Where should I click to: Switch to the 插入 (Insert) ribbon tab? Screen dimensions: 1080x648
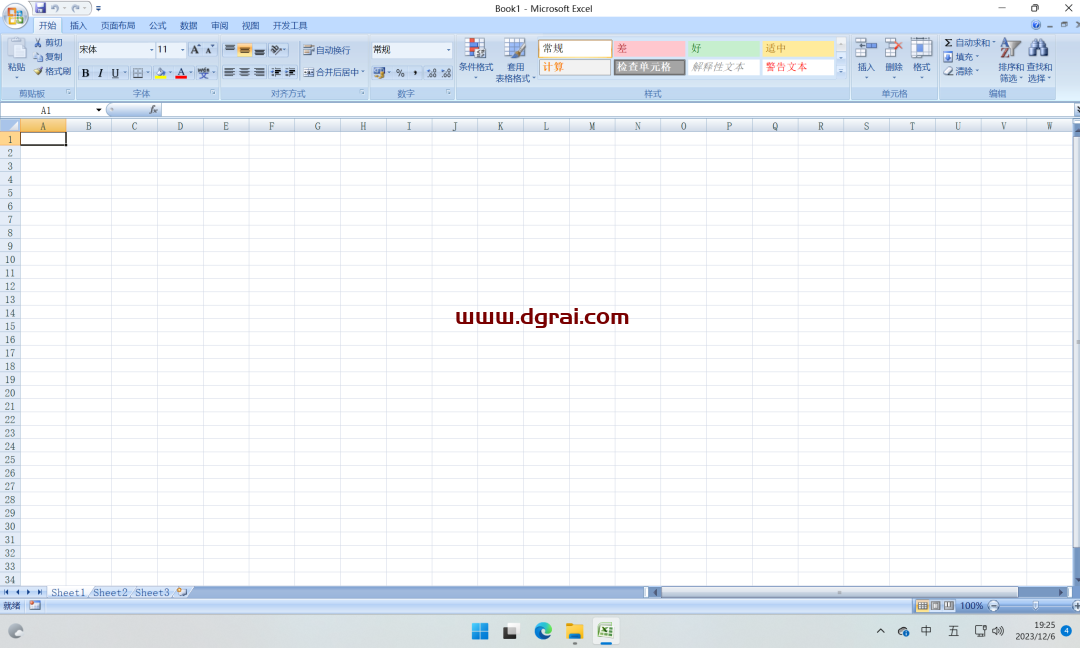(x=78, y=25)
